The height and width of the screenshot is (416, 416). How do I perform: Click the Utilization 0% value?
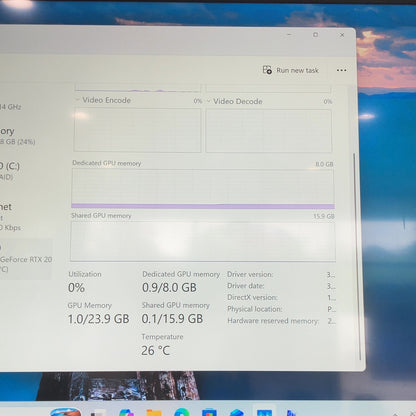[x=76, y=288]
